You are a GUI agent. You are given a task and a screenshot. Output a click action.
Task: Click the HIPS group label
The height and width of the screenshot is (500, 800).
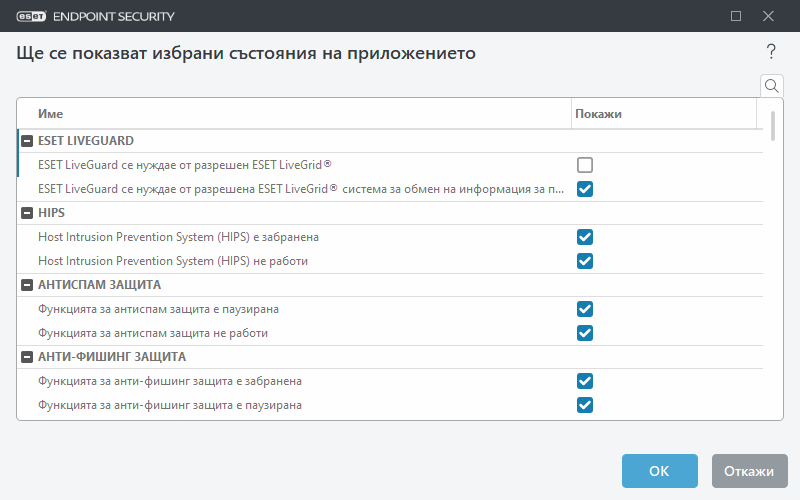51,213
